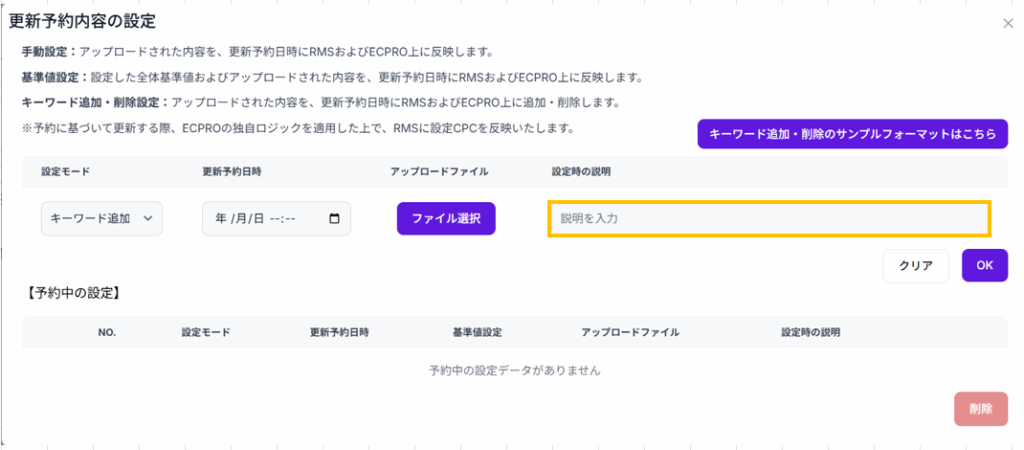Click the NO. column header in reservation table
1024x450 pixels.
[108, 332]
